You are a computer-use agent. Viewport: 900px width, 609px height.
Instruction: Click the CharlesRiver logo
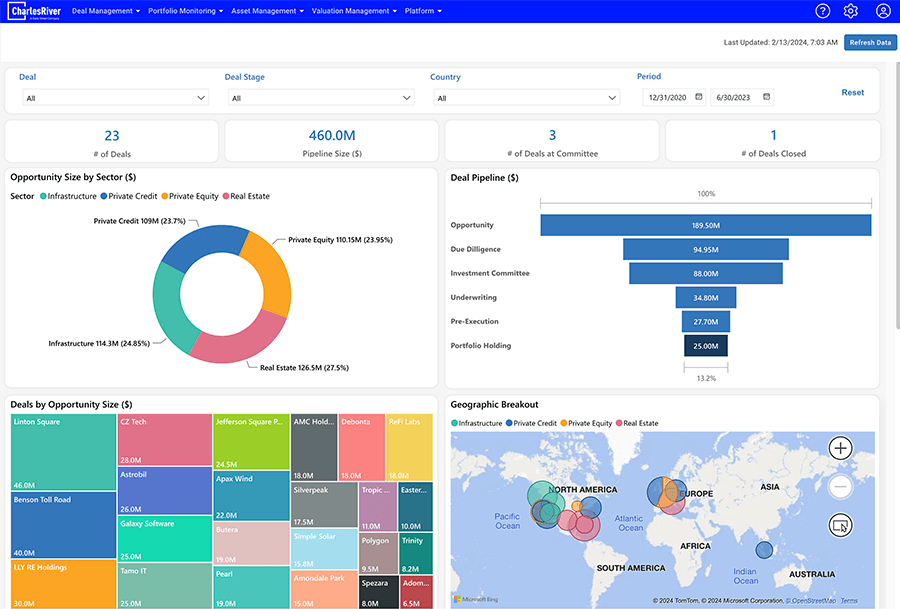36,11
